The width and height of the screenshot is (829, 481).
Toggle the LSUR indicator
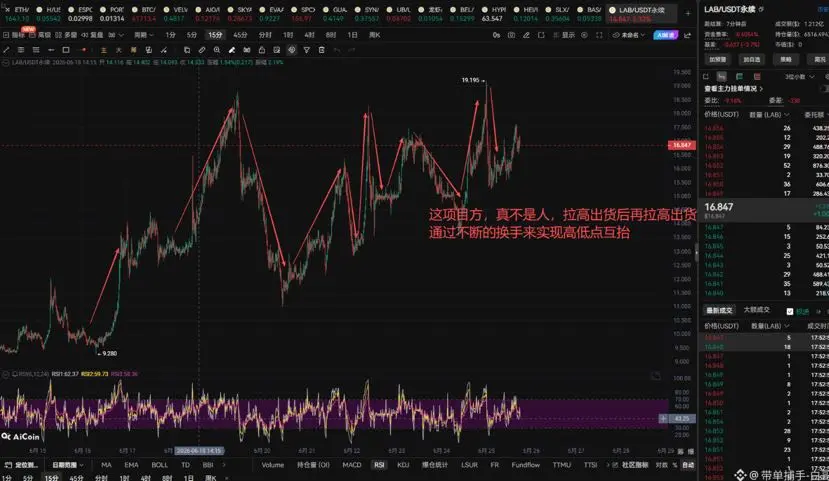(469, 465)
